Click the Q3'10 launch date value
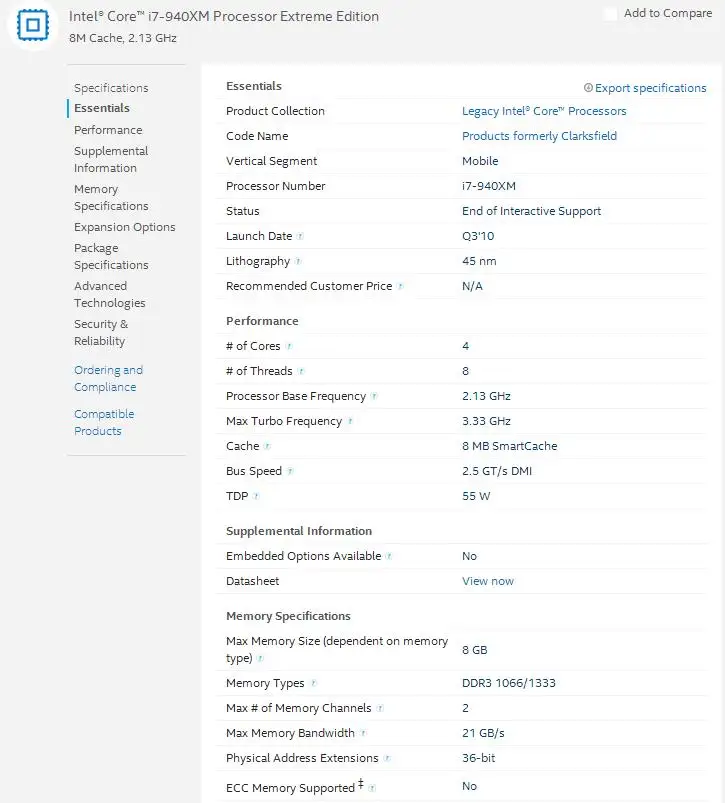The height and width of the screenshot is (803, 725). tap(478, 236)
